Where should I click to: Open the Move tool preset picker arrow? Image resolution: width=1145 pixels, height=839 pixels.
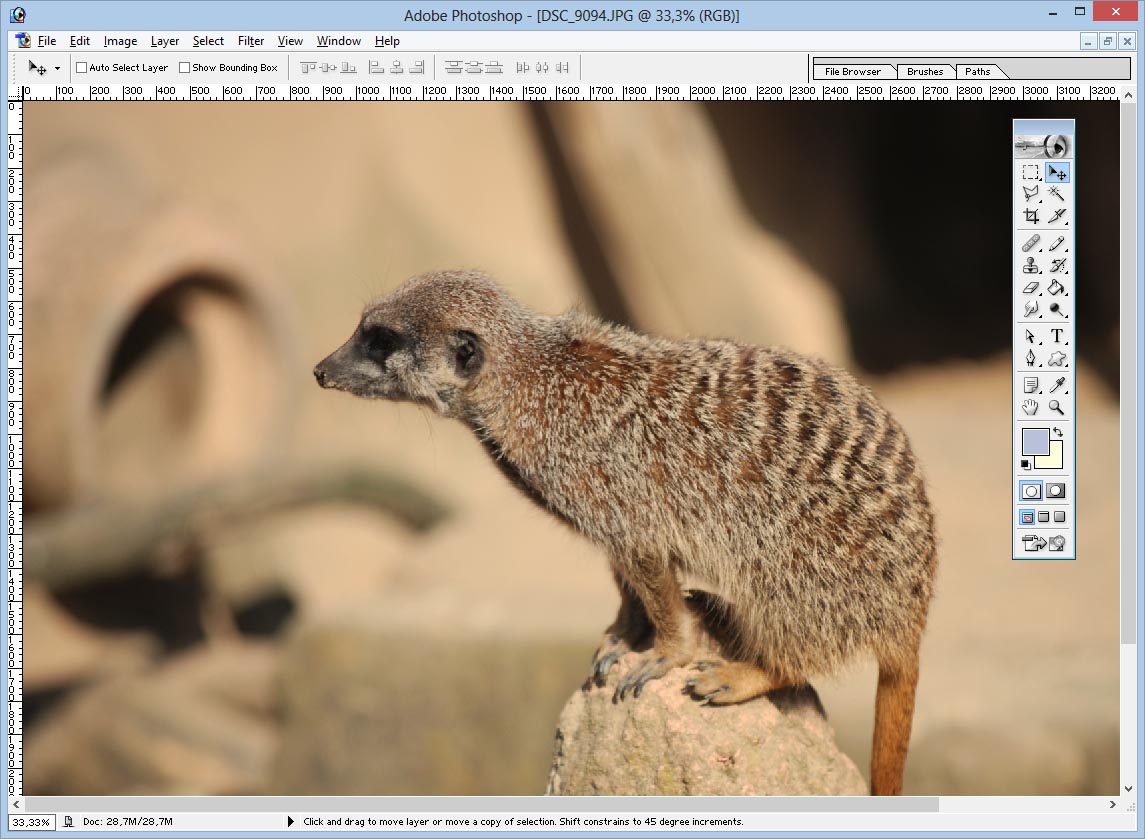(x=57, y=68)
